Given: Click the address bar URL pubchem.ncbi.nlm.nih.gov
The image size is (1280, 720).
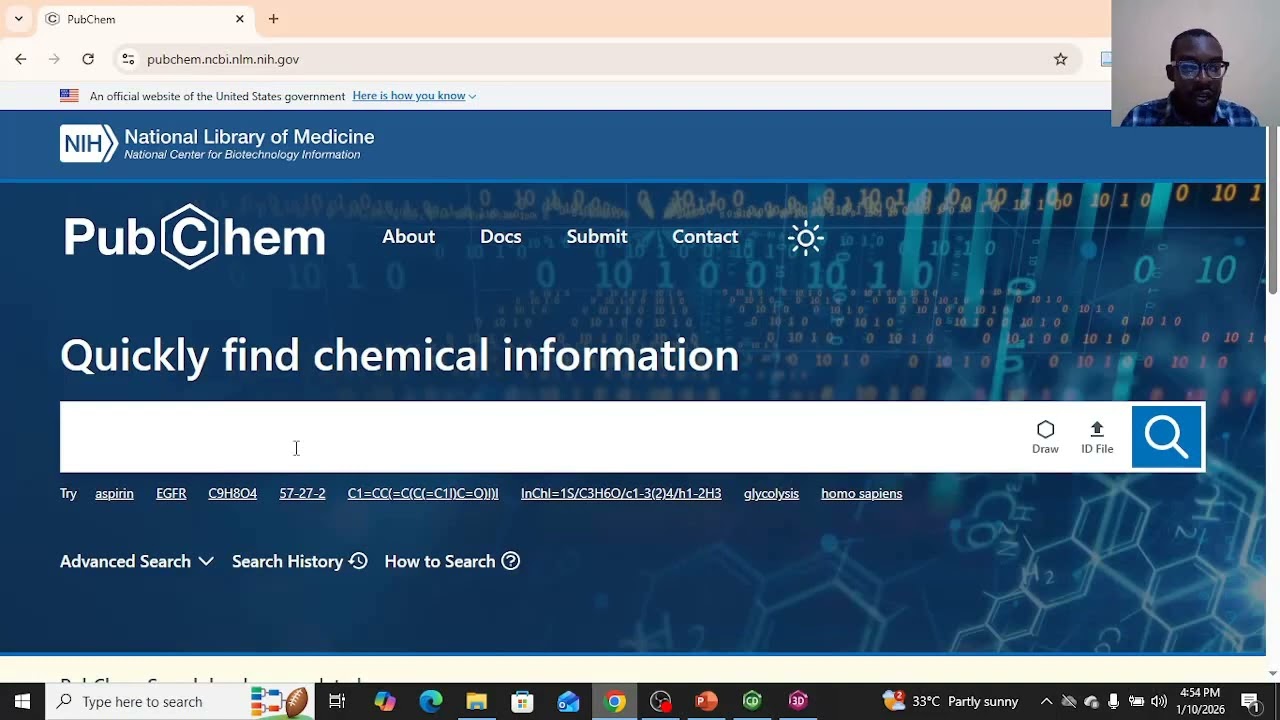Looking at the screenshot, I should (x=223, y=59).
